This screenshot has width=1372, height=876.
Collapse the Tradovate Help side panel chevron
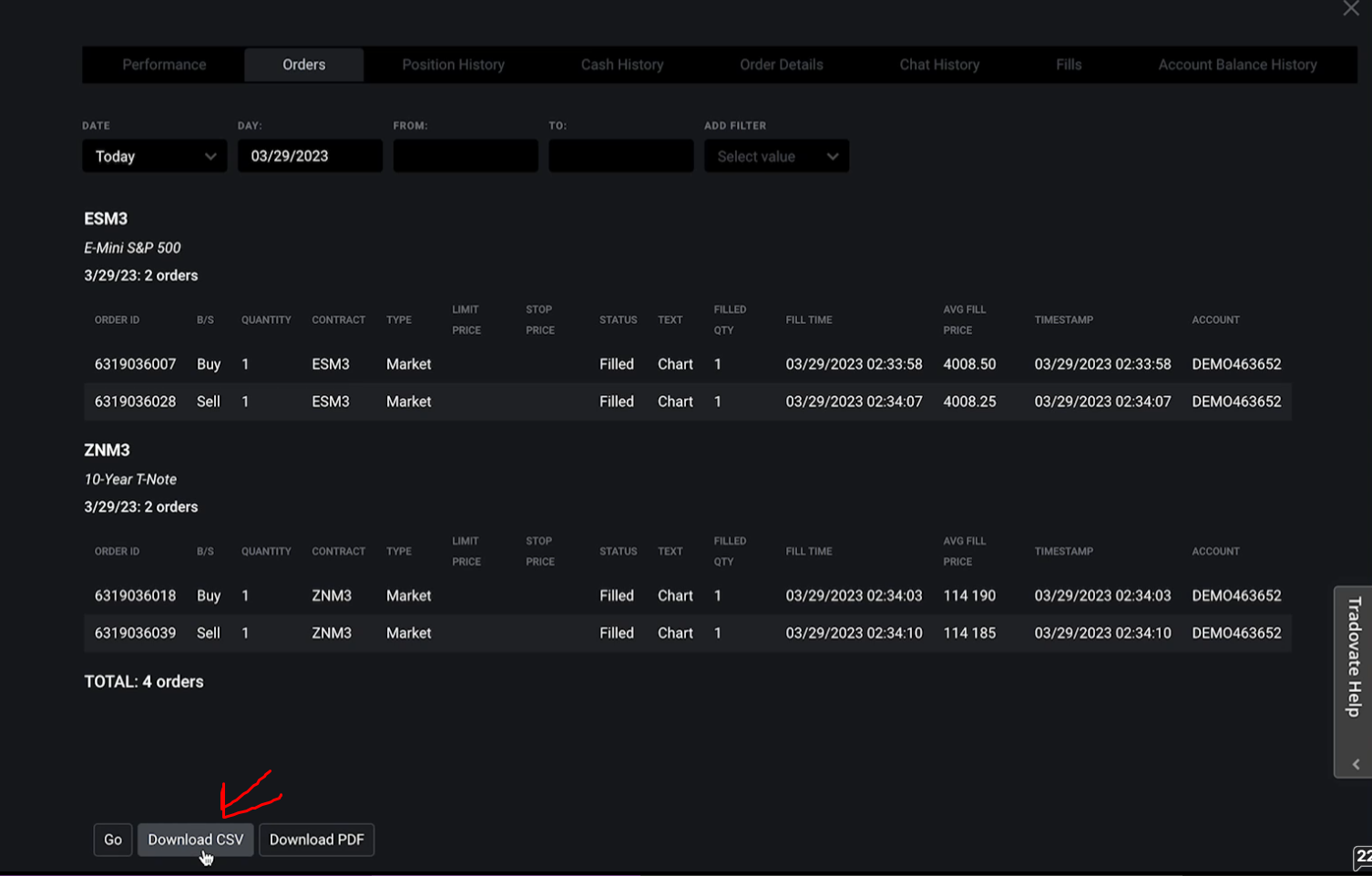[1356, 764]
